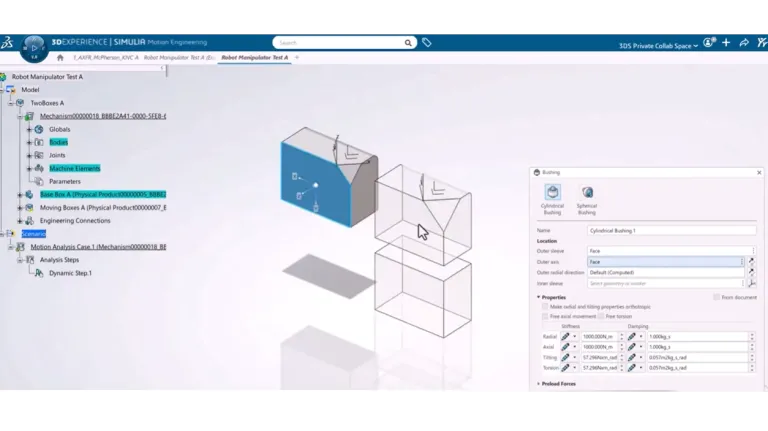This screenshot has height=431, width=768.
Task: Click the Inner sleeve selection field
Action: point(666,284)
